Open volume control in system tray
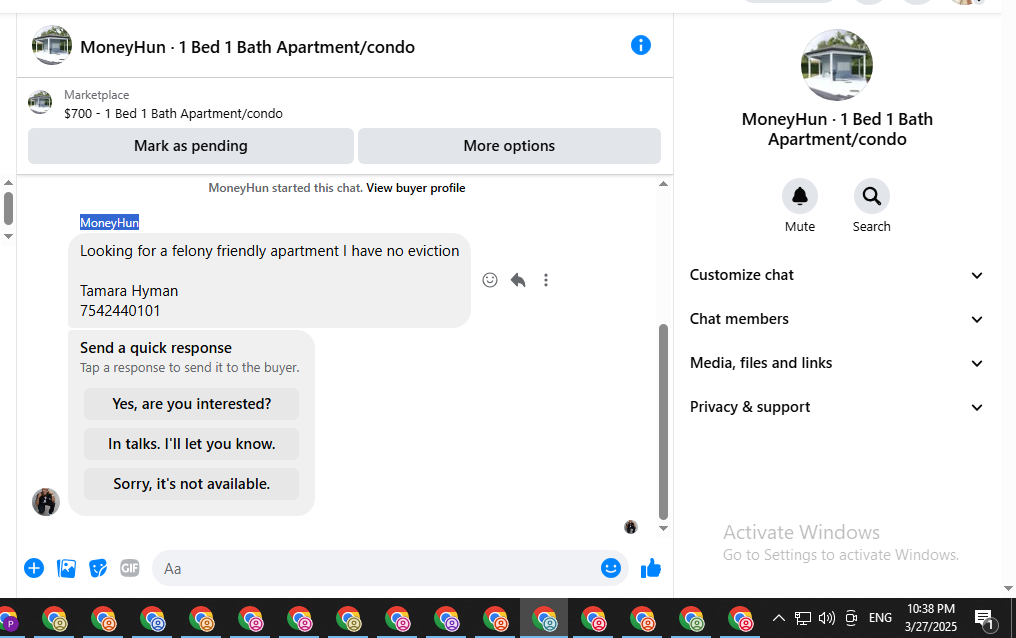Image resolution: width=1016 pixels, height=638 pixels. (826, 618)
